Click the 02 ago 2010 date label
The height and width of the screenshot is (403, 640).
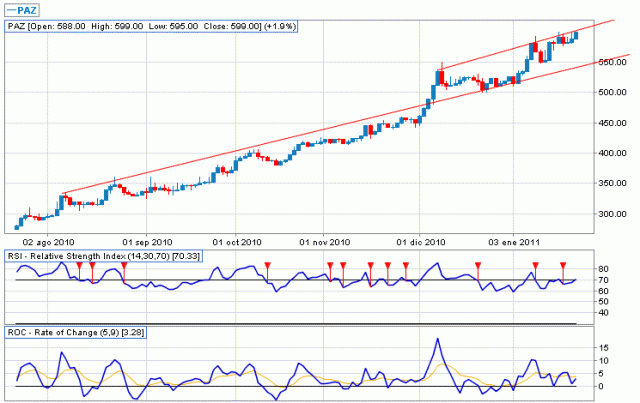point(49,242)
